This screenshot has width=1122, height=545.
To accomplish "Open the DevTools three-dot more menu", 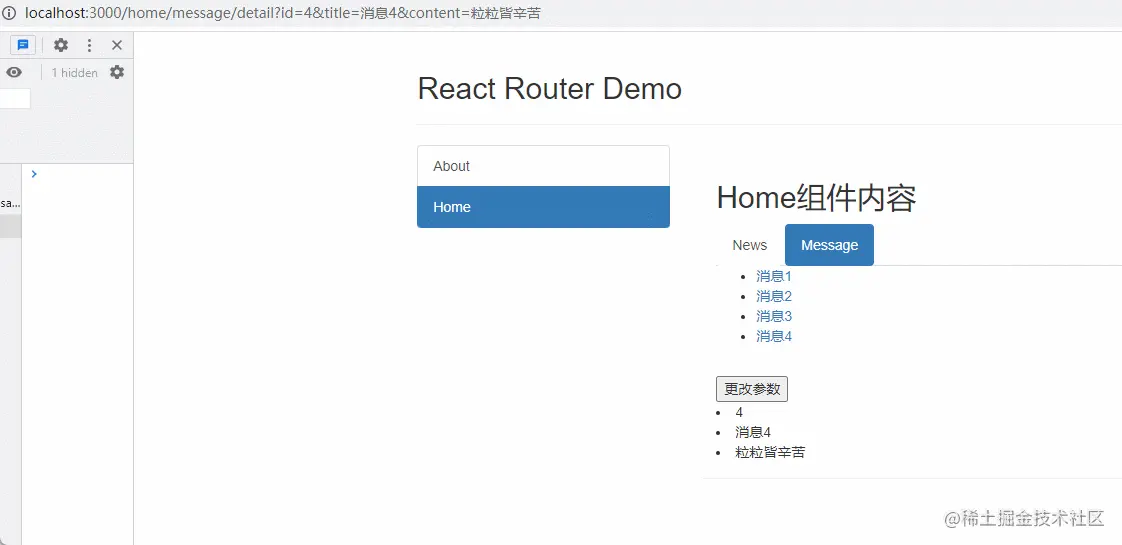I will point(89,45).
